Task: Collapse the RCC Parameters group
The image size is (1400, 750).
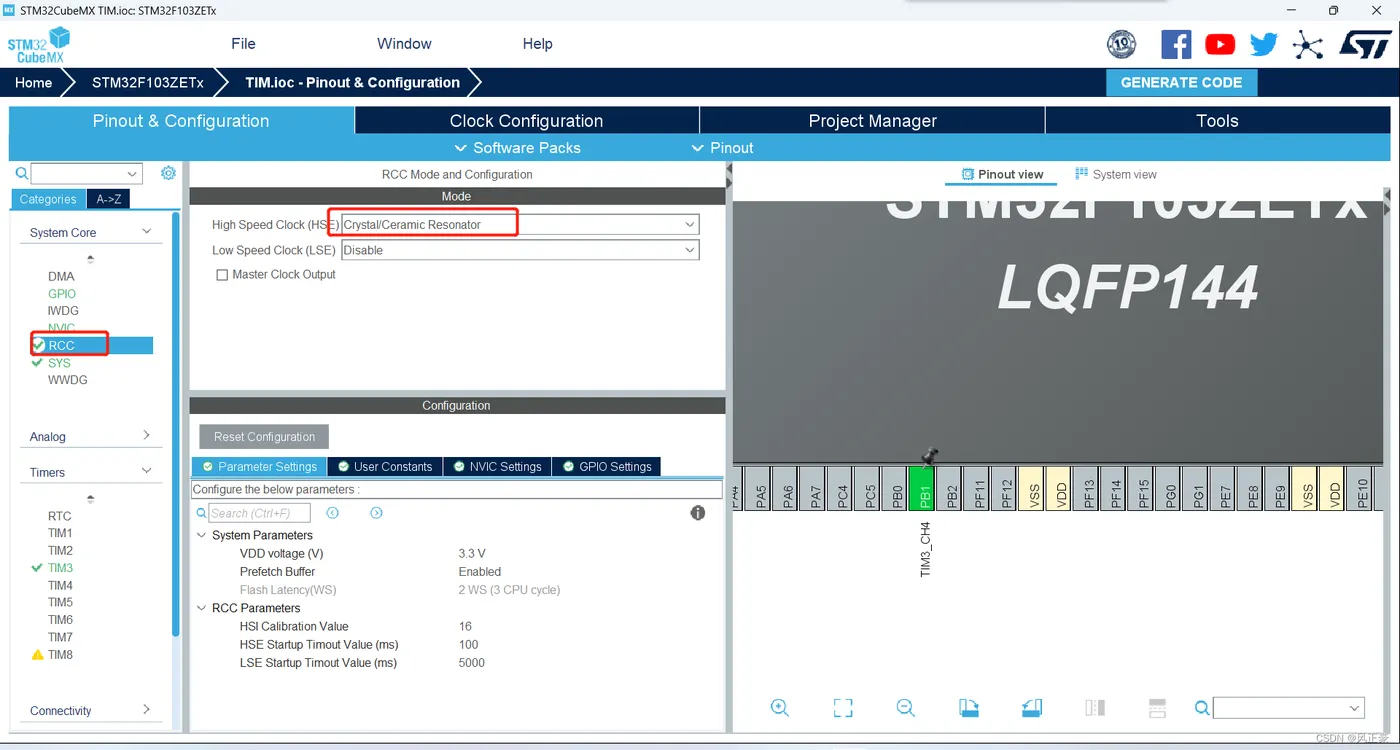Action: pos(201,608)
